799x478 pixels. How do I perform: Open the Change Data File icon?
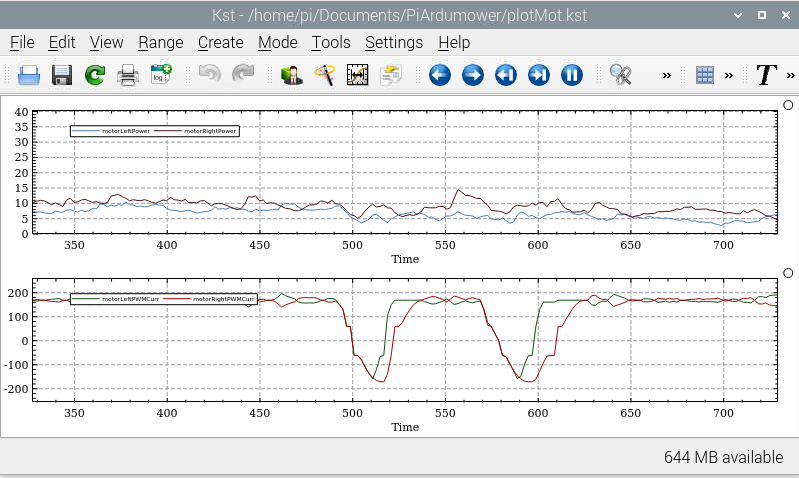coord(391,75)
